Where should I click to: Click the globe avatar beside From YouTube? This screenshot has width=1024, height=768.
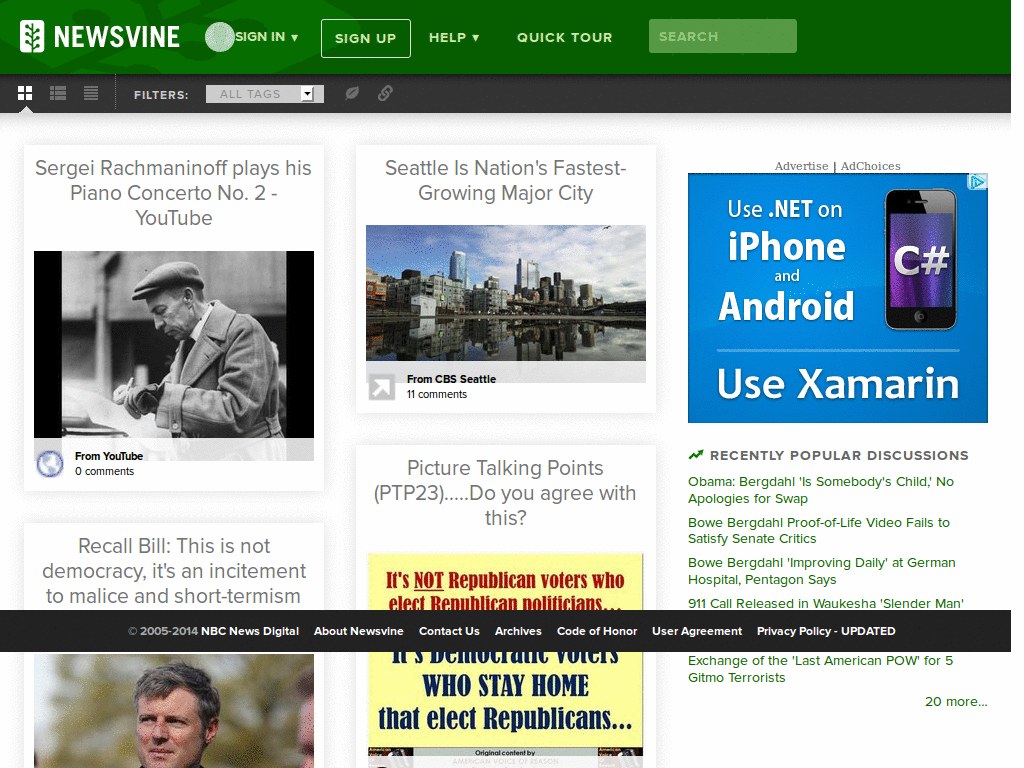pos(50,464)
